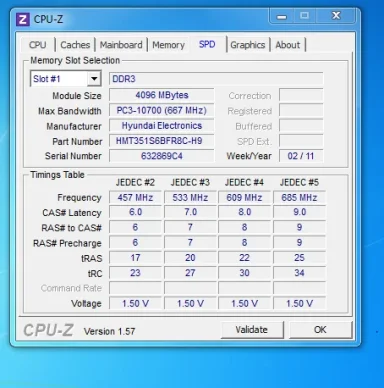Click the Version 1.57 label
Screen dimensions: 384x388
tap(110, 332)
